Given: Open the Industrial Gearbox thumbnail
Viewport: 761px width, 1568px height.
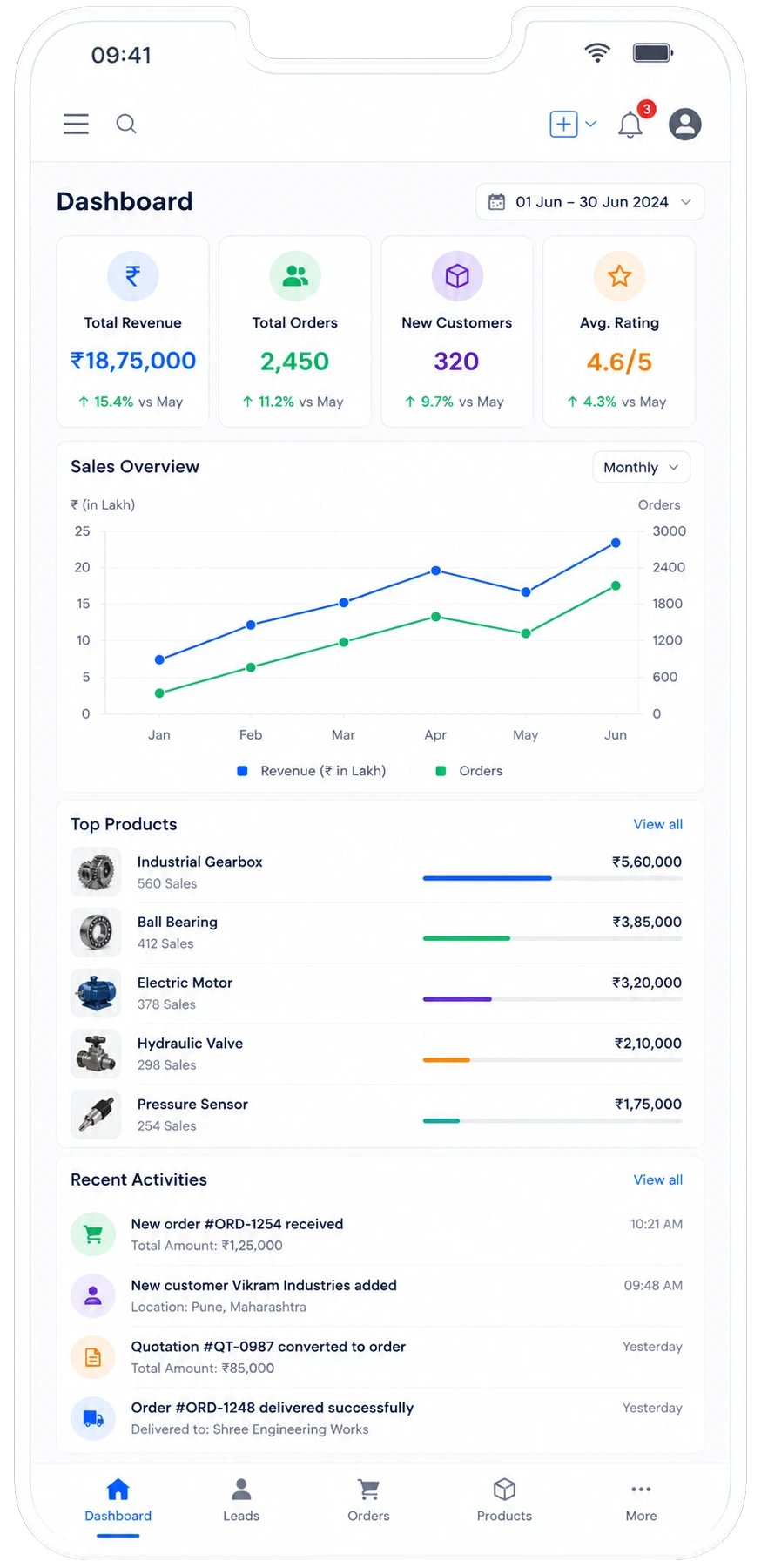Looking at the screenshot, I should click(96, 872).
